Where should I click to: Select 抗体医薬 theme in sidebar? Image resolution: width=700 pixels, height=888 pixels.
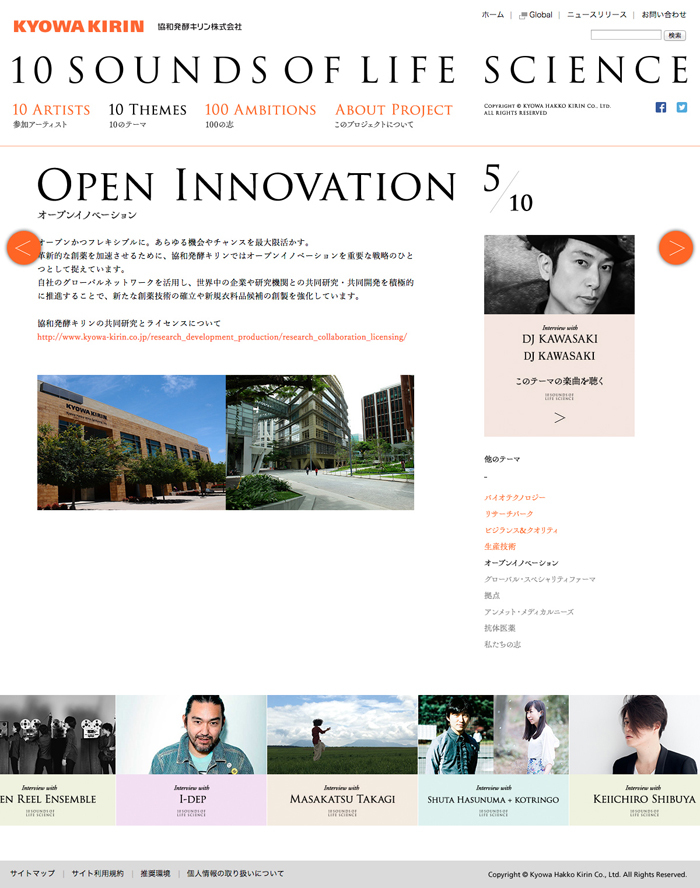pos(500,628)
